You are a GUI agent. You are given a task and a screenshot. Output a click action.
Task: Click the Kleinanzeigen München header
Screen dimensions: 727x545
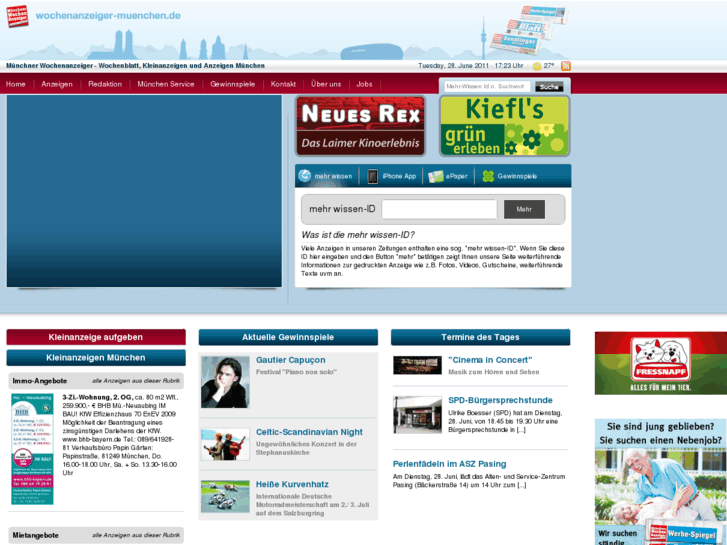click(96, 358)
